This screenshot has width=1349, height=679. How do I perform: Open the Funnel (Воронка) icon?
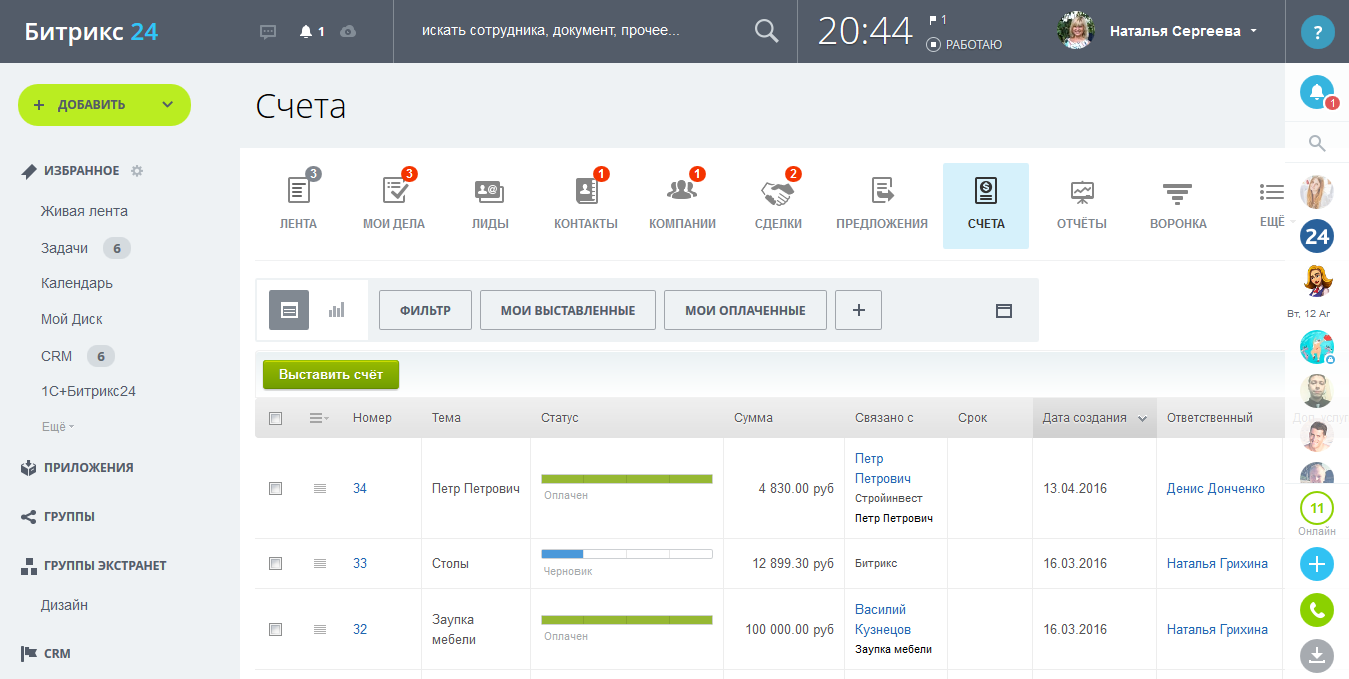click(1177, 191)
